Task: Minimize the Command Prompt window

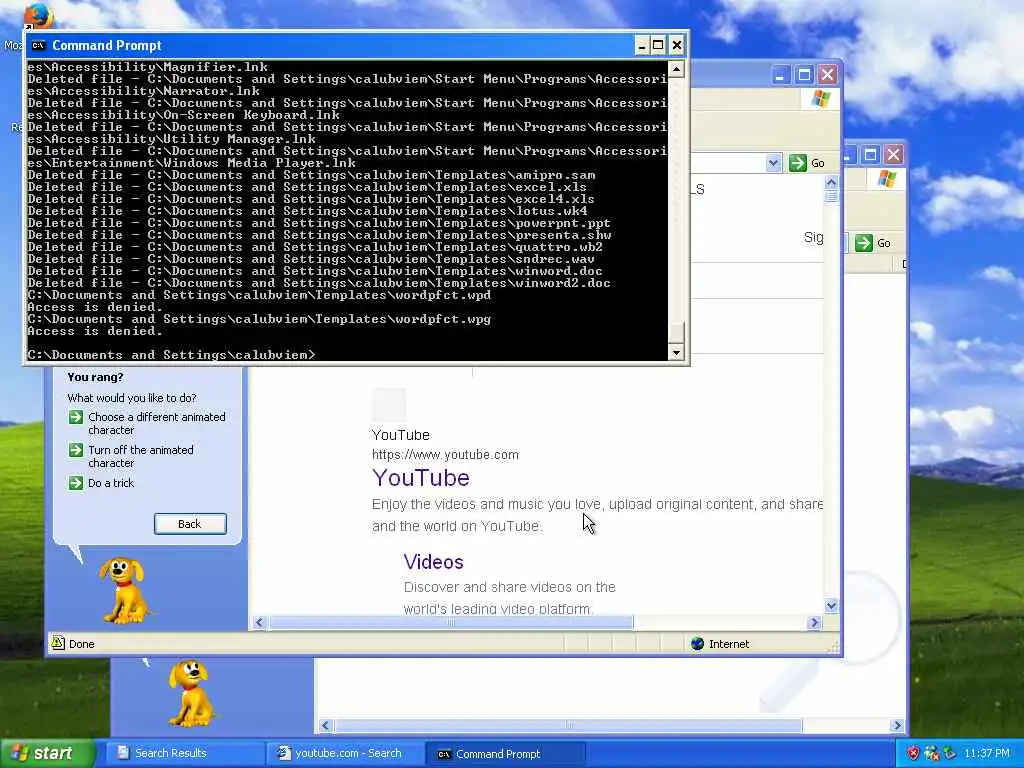Action: point(641,45)
